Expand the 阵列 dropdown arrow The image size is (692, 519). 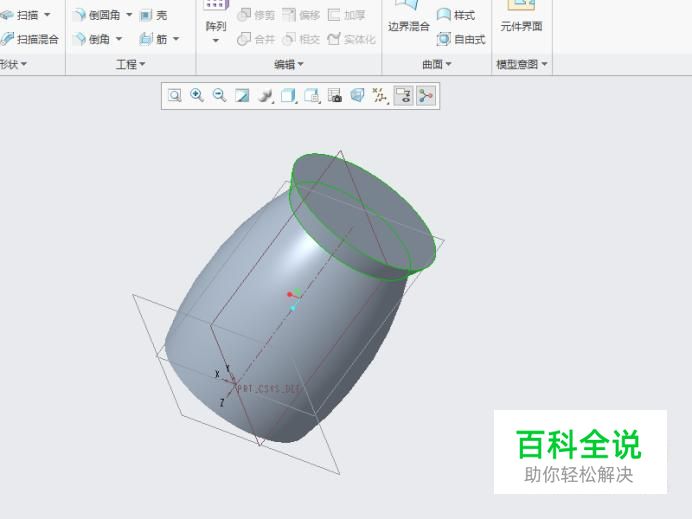tap(216, 41)
